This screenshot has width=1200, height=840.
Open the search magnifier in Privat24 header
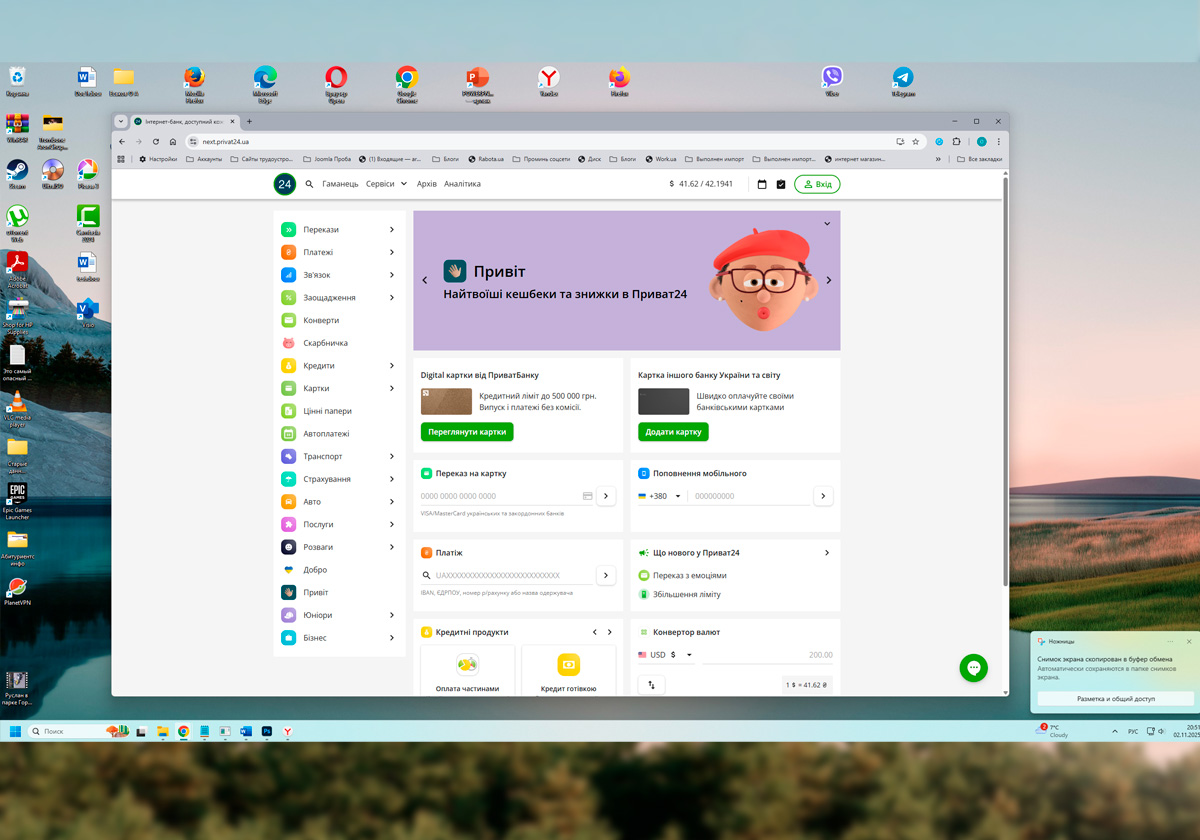tap(309, 184)
